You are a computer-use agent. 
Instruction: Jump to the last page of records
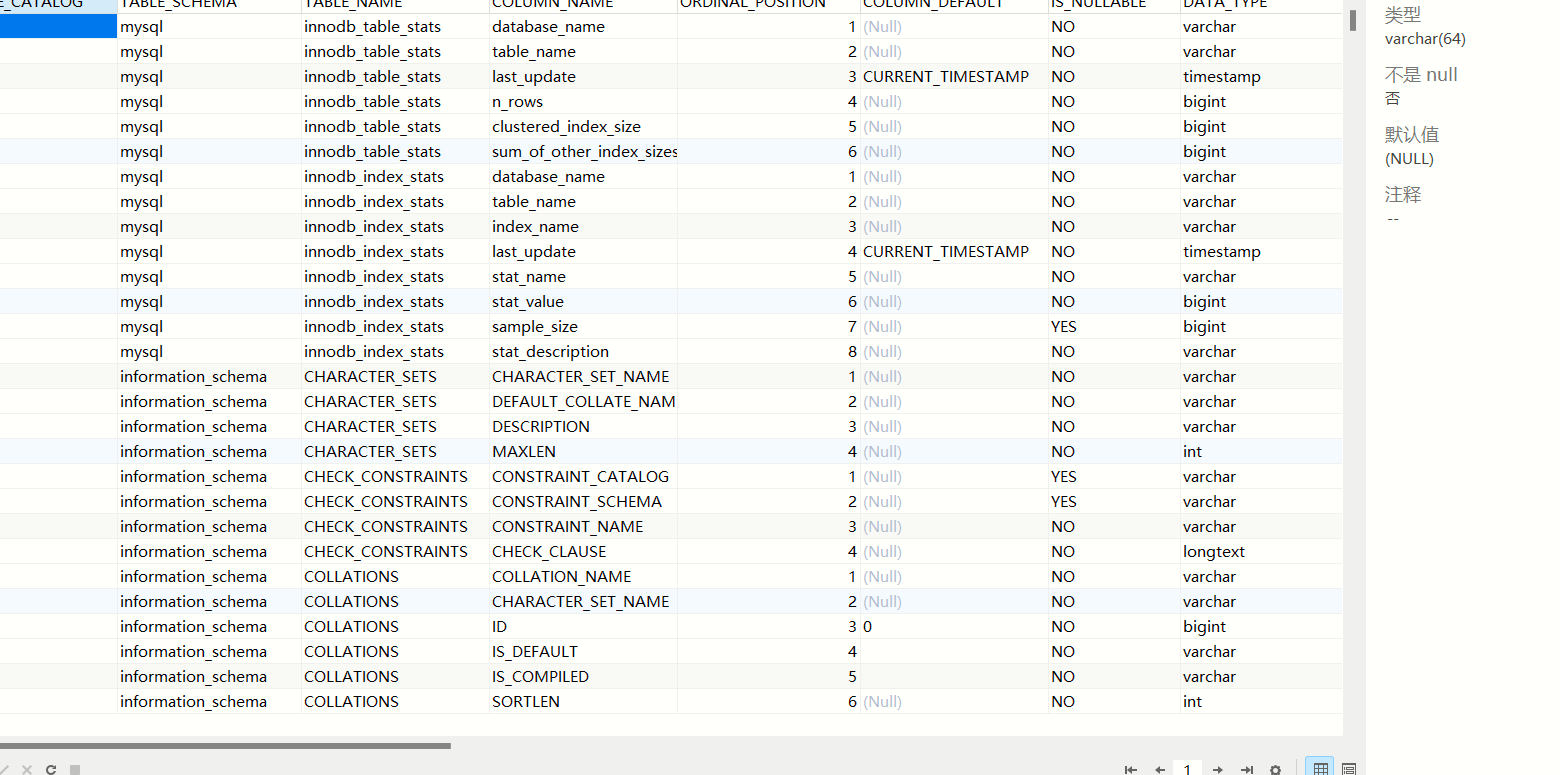pyautogui.click(x=1247, y=770)
